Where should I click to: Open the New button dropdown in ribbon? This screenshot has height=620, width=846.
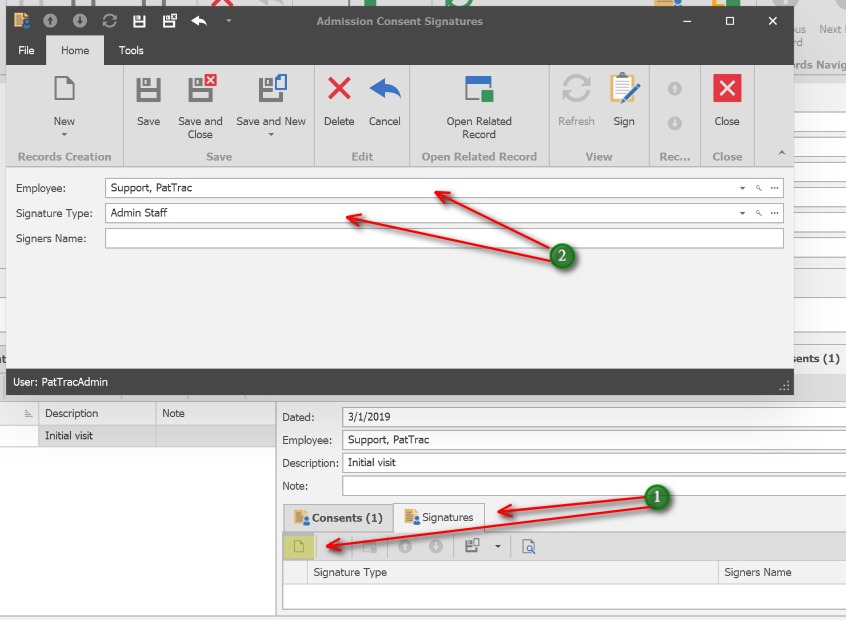pos(64,134)
